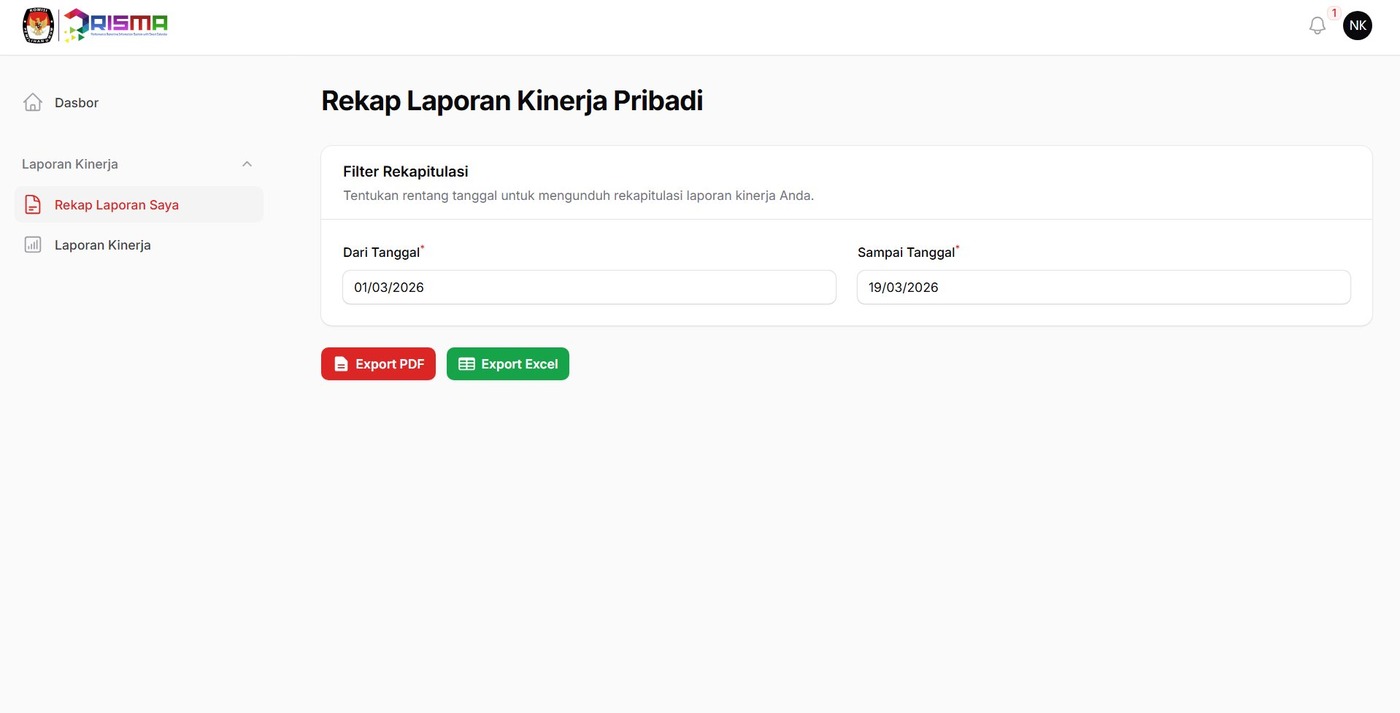The width and height of the screenshot is (1400, 713).
Task: Navigate to Dasbor in the sidebar
Action: pos(76,101)
